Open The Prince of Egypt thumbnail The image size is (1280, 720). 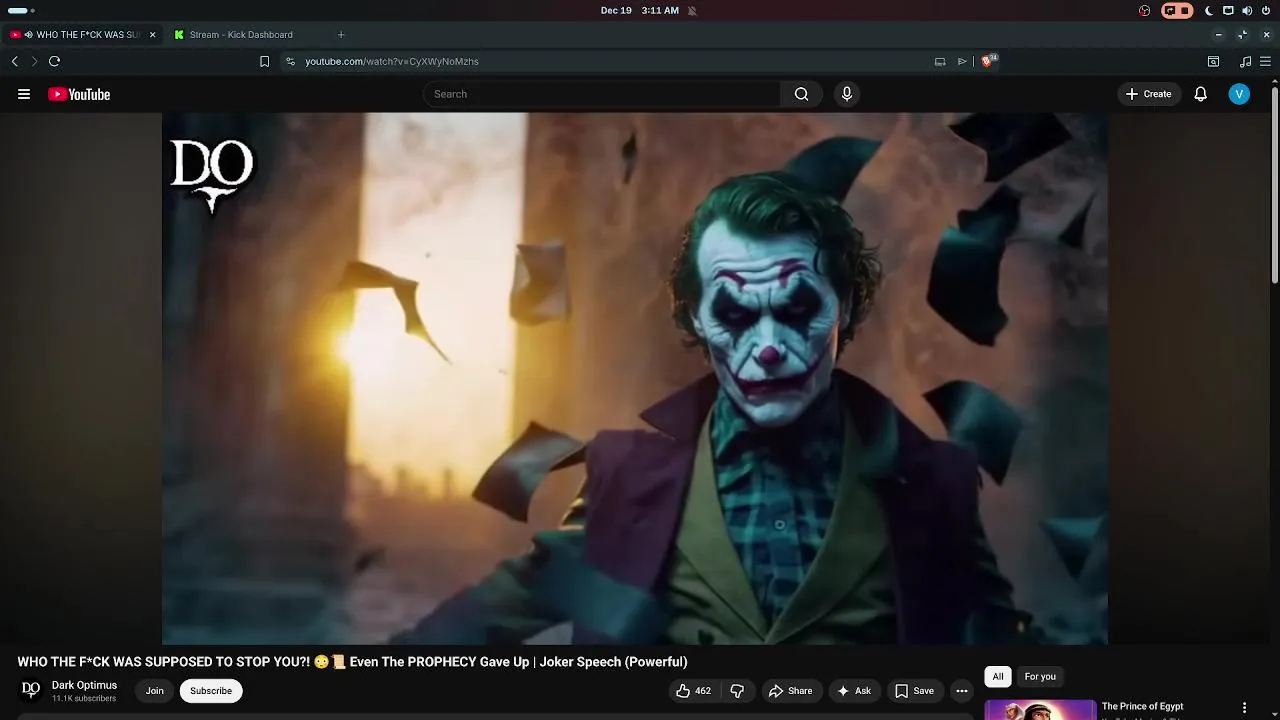pyautogui.click(x=1040, y=710)
